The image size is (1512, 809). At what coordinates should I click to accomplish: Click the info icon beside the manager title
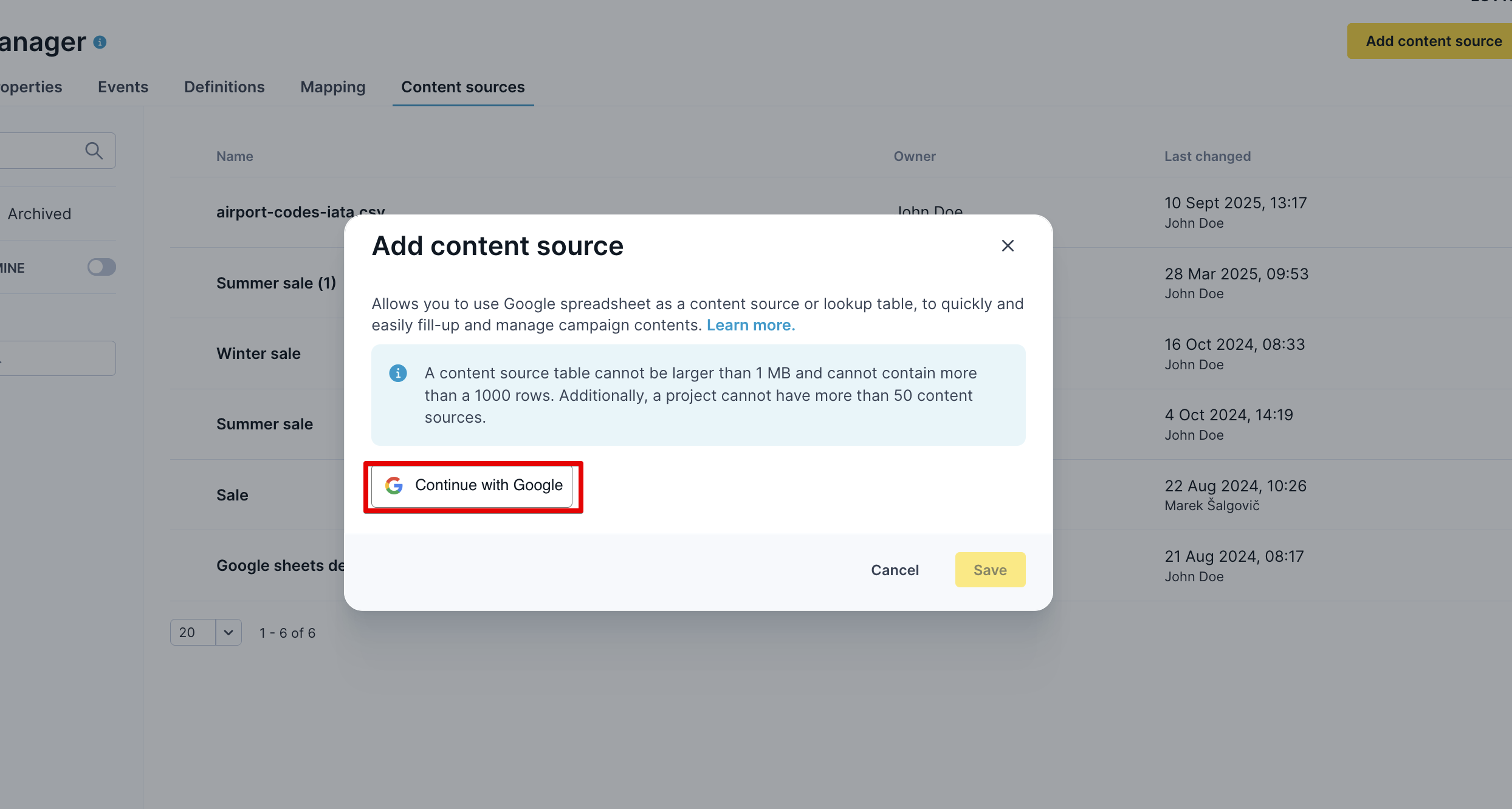[x=100, y=43]
